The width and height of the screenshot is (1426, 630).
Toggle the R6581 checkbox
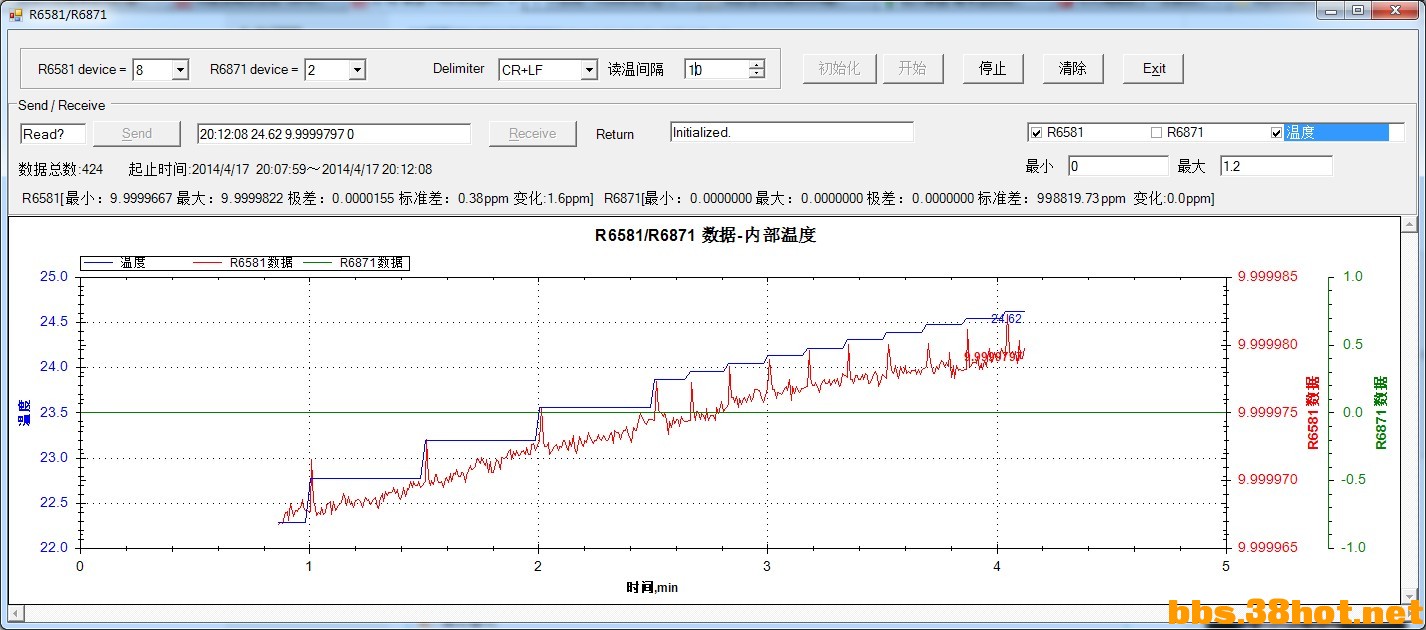[x=1037, y=133]
